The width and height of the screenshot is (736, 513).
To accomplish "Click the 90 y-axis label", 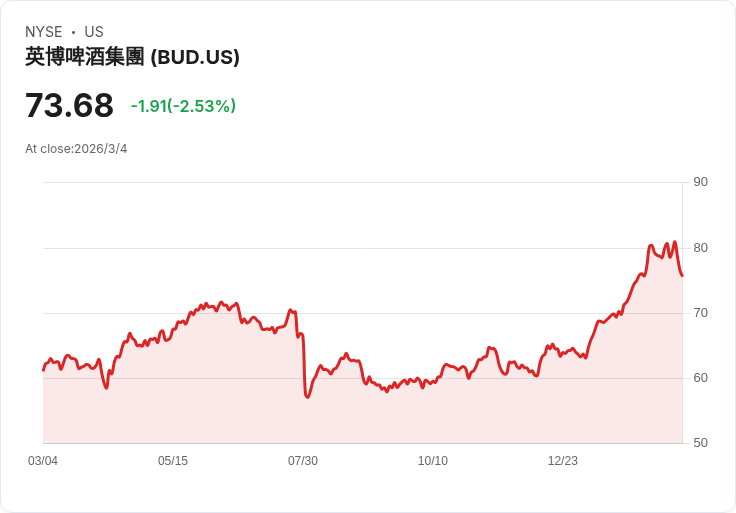I will [700, 182].
